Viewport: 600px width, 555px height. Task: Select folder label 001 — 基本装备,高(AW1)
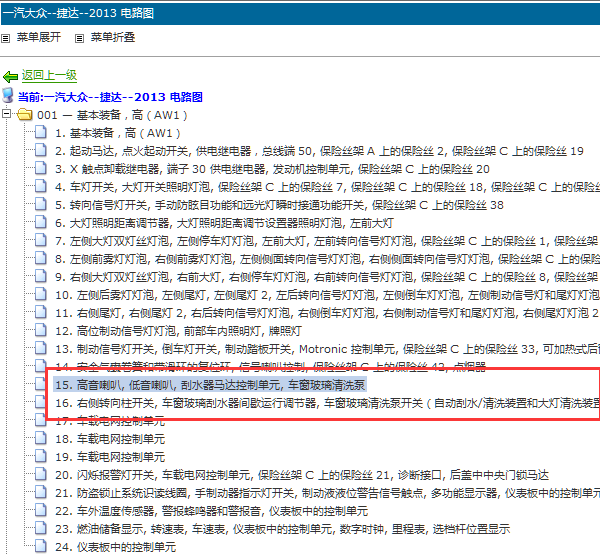[x=112, y=115]
